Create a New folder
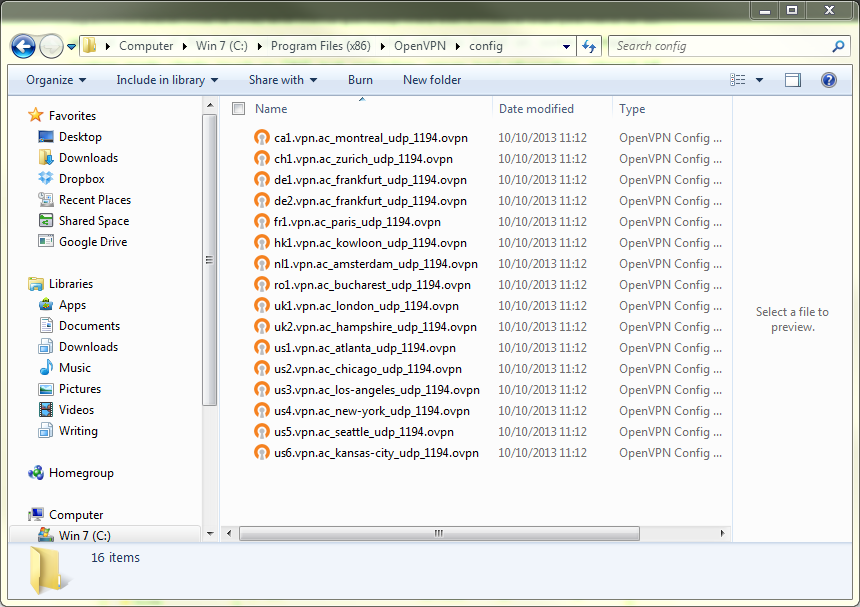The width and height of the screenshot is (860, 607). tap(432, 80)
